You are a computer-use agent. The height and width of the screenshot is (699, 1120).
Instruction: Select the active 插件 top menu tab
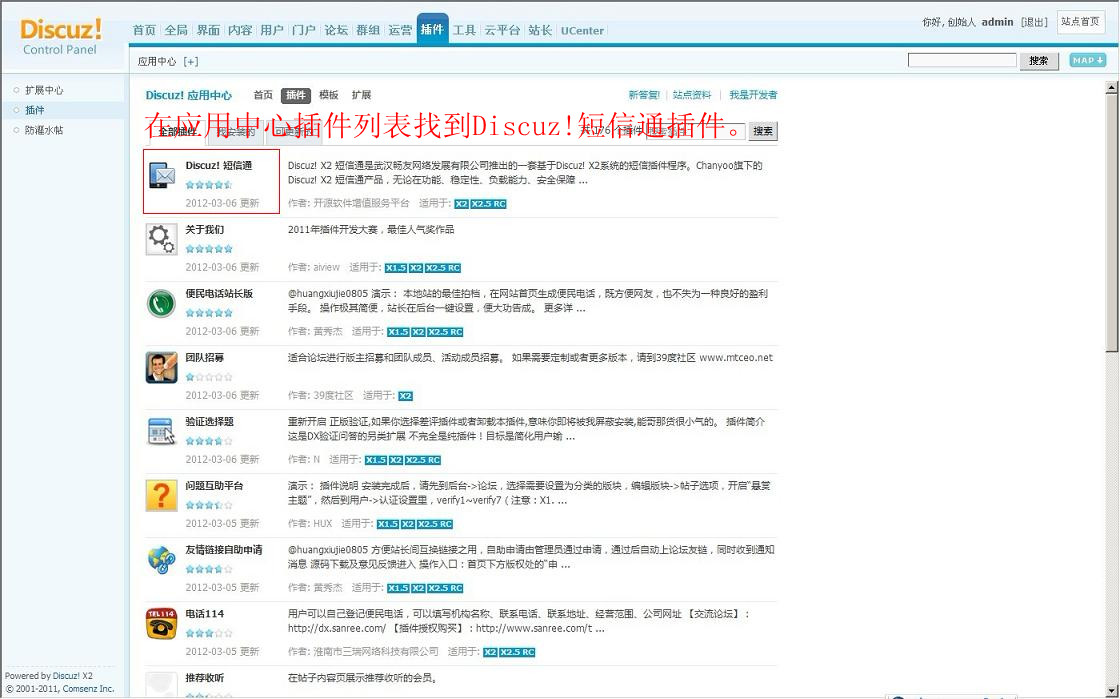point(432,29)
